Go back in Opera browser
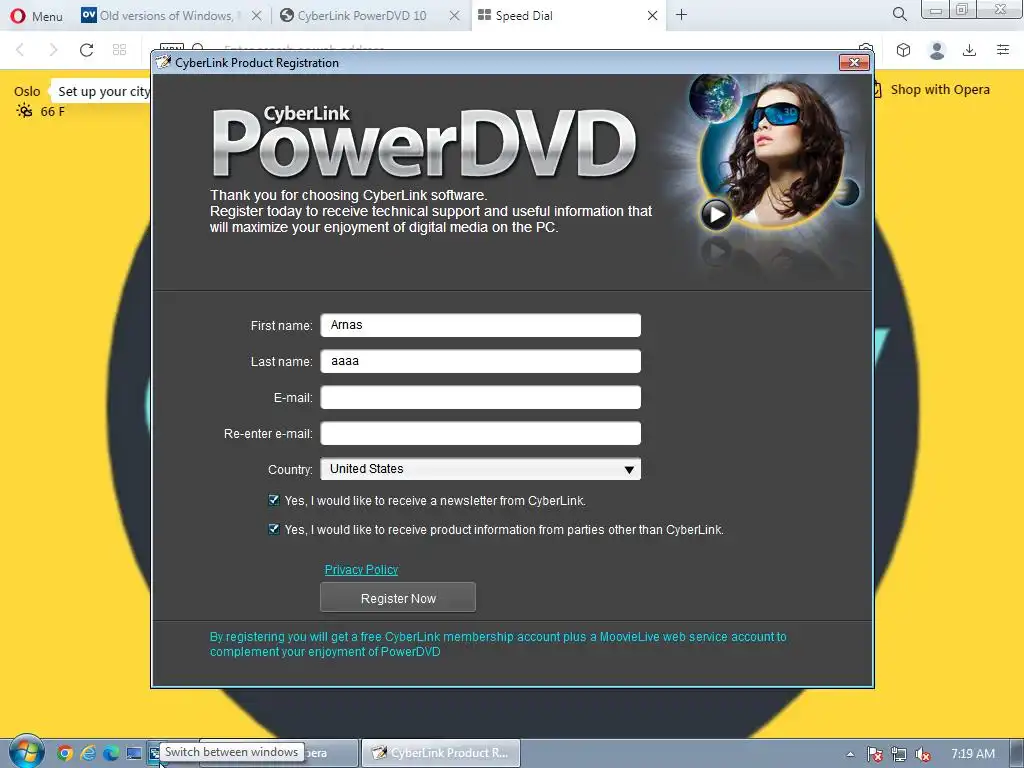Image resolution: width=1024 pixels, height=768 pixels. click(20, 50)
